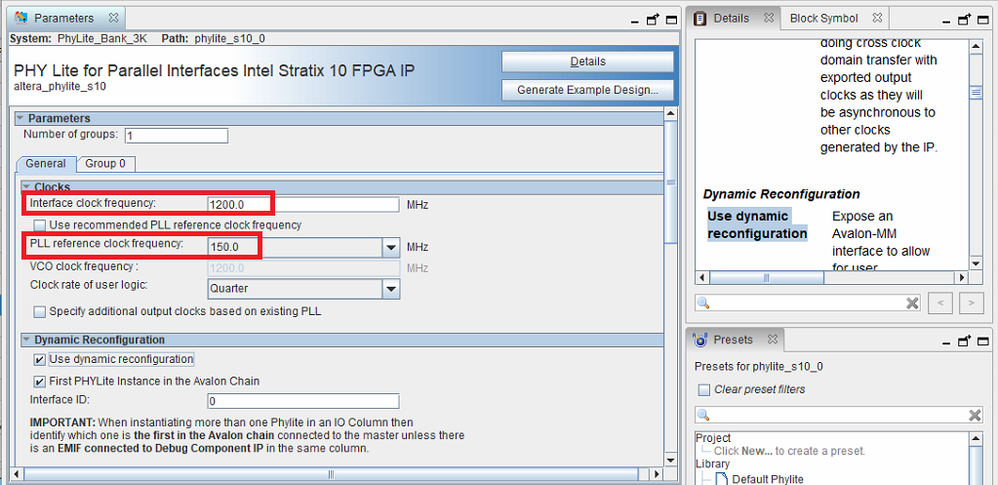
Task: Enable Specify additional output clocks checkbox
Action: pos(40,312)
